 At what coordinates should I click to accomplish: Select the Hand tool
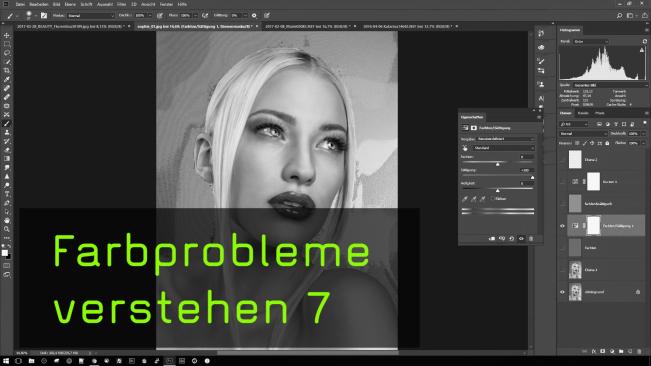[7, 220]
